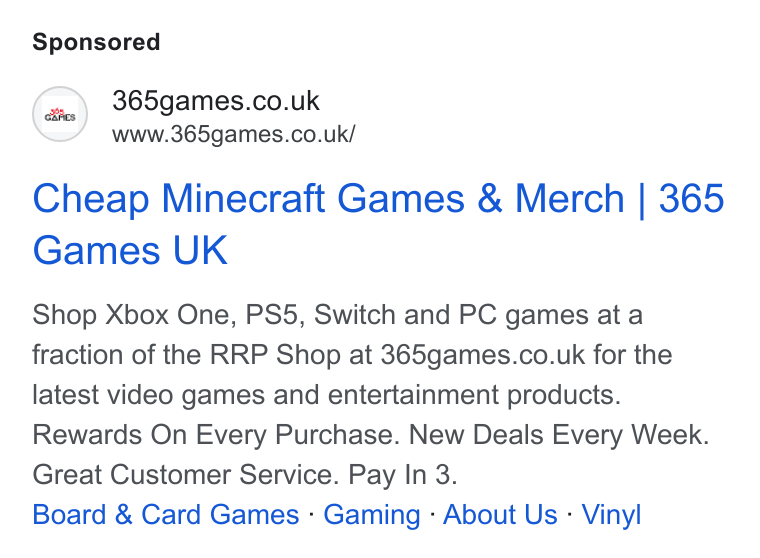
Task: Click the 'Great Customer Service' text
Action: [x=186, y=475]
